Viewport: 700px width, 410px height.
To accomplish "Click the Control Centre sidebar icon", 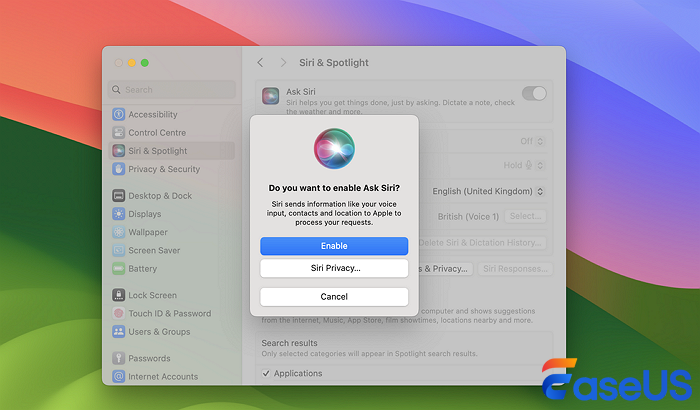I will tap(118, 133).
